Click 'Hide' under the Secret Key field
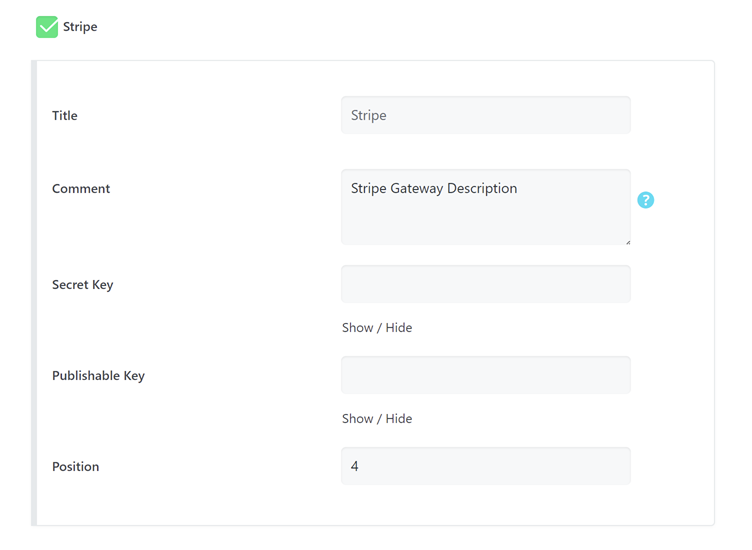 coord(399,328)
